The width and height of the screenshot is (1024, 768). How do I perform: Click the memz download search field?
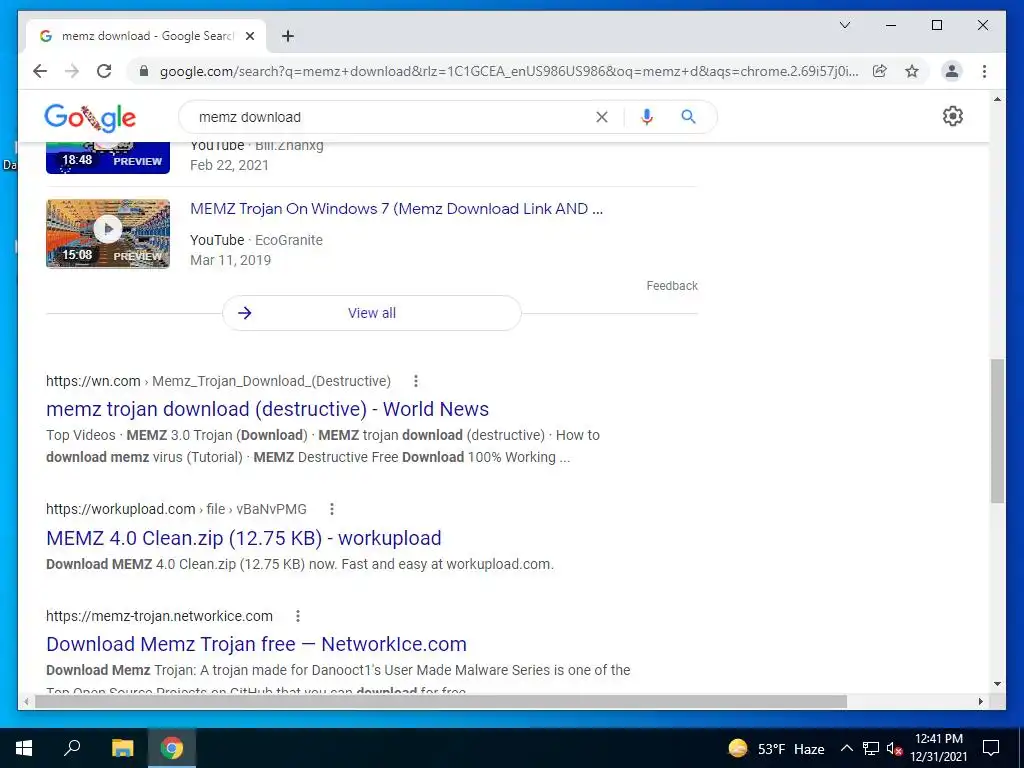tap(392, 117)
